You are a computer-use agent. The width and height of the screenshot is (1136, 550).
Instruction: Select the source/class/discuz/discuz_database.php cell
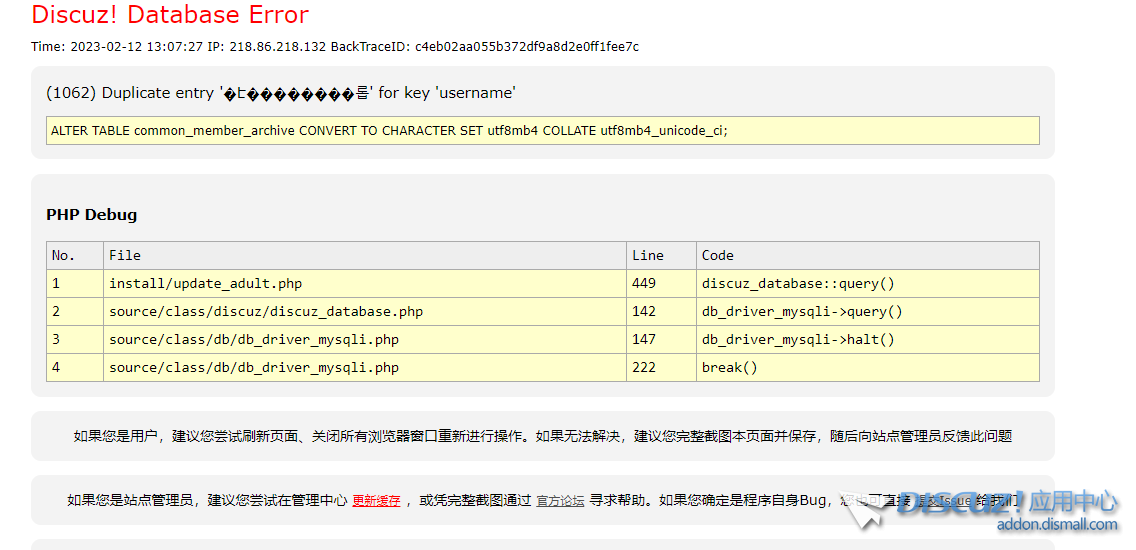click(x=265, y=312)
